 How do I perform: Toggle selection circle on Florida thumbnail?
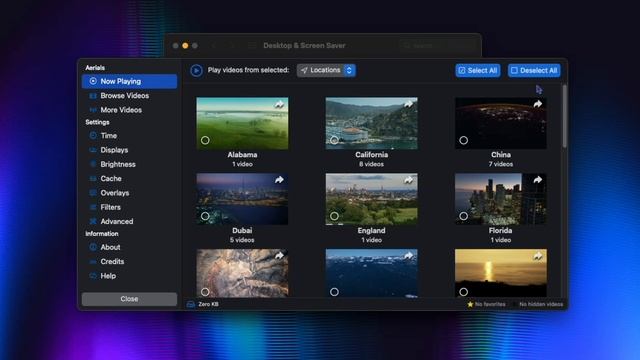pos(464,216)
